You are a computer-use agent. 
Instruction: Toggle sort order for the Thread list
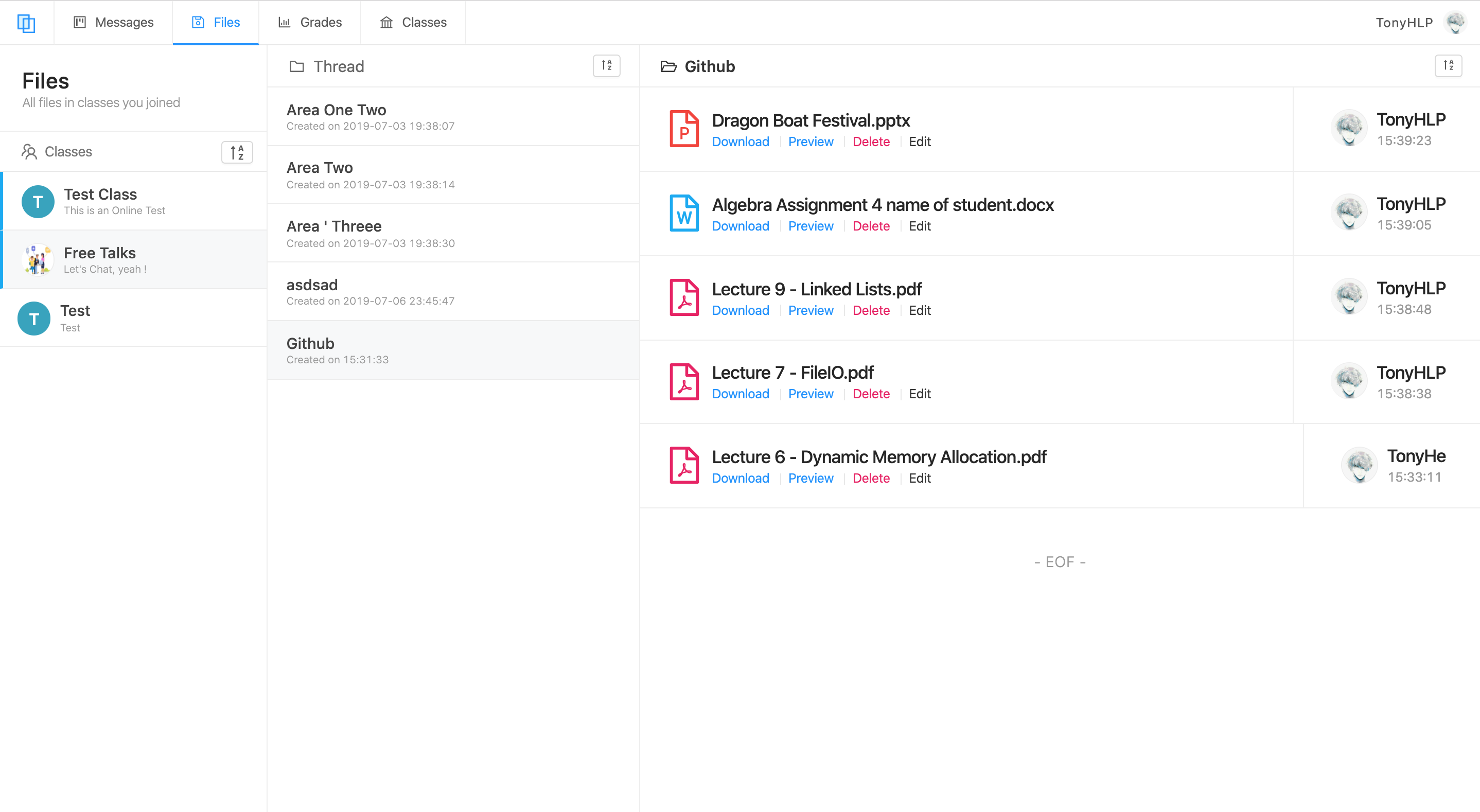606,66
